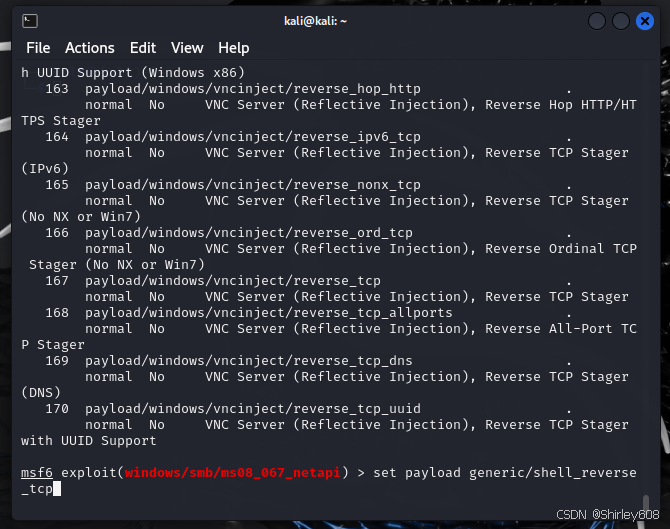Click the terminal icon in title bar

click(x=30, y=21)
